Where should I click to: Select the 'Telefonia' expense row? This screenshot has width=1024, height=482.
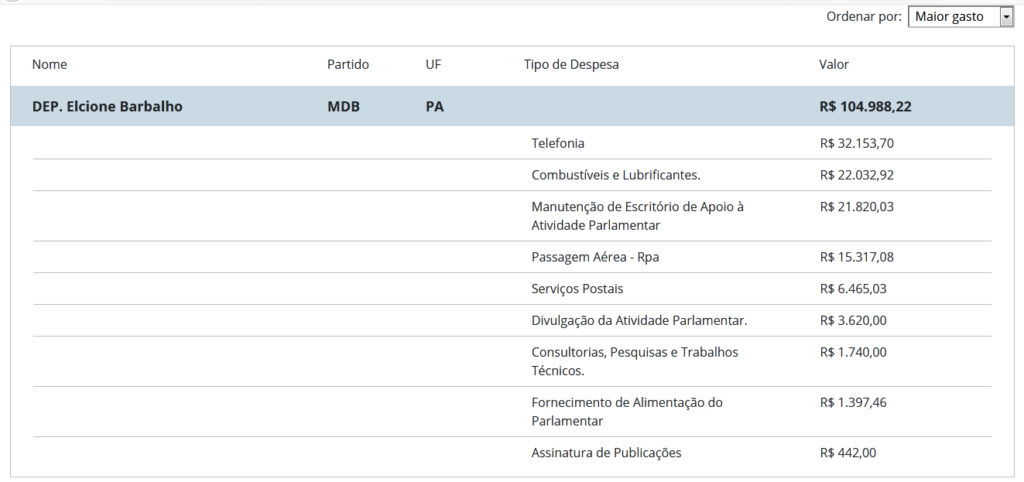558,143
